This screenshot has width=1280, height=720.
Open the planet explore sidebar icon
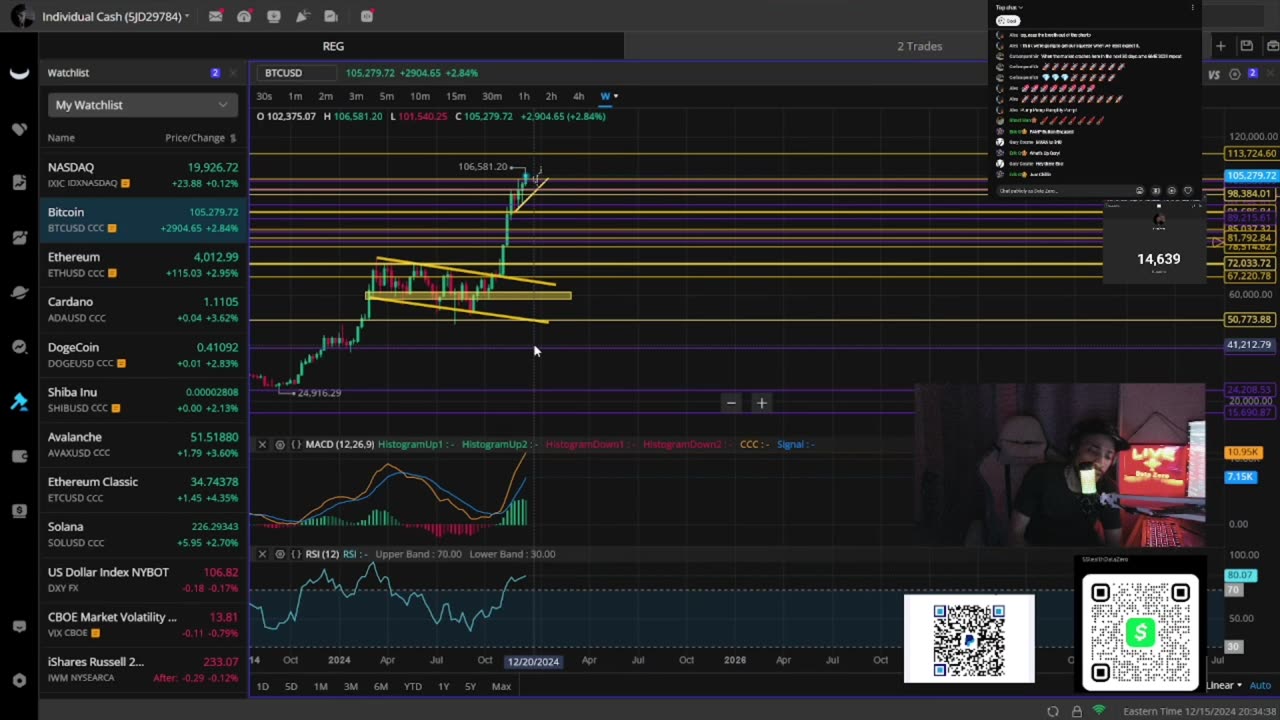pyautogui.click(x=19, y=292)
